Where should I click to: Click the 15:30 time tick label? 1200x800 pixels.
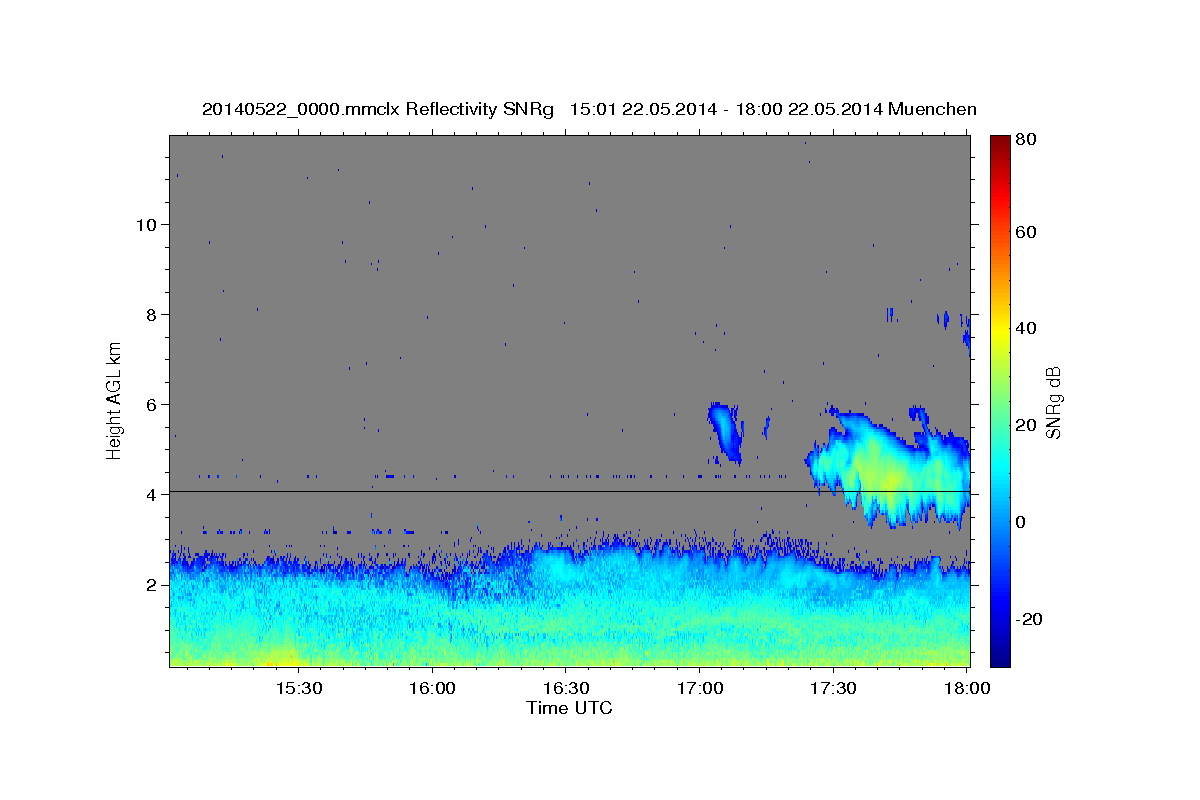(298, 689)
